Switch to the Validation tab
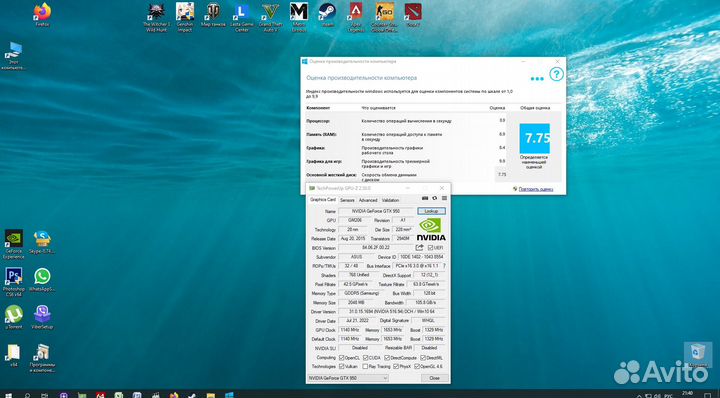 pyautogui.click(x=390, y=200)
